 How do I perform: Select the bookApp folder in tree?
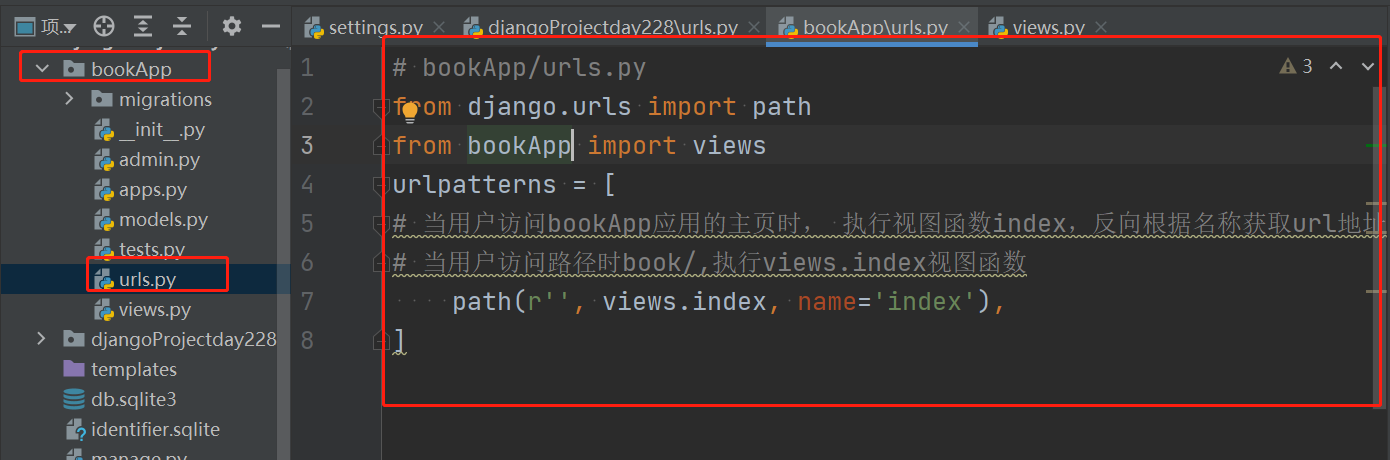[131, 69]
